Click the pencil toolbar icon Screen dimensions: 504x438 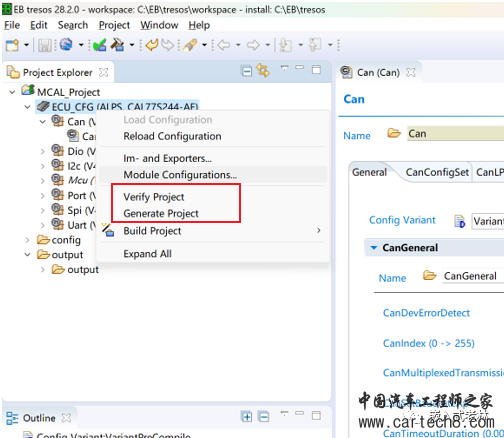tap(190, 45)
